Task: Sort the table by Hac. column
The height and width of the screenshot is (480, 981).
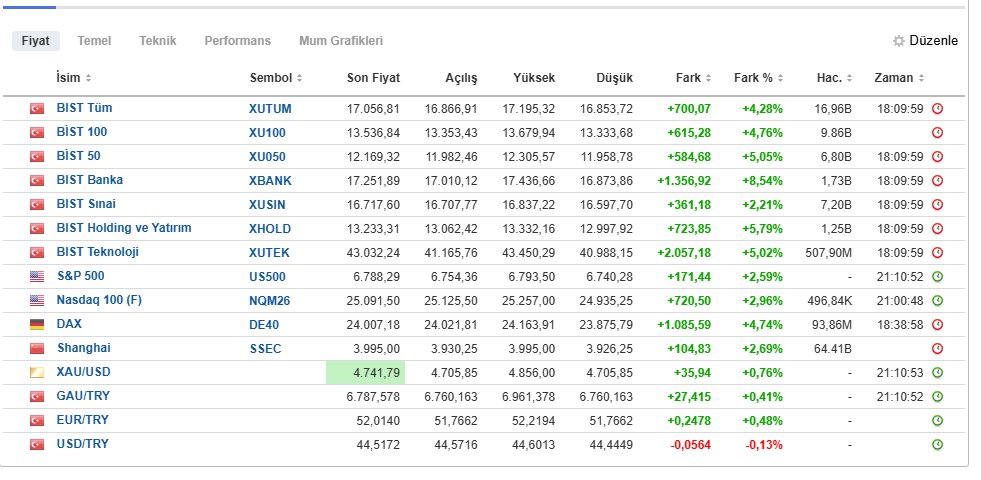Action: point(834,78)
